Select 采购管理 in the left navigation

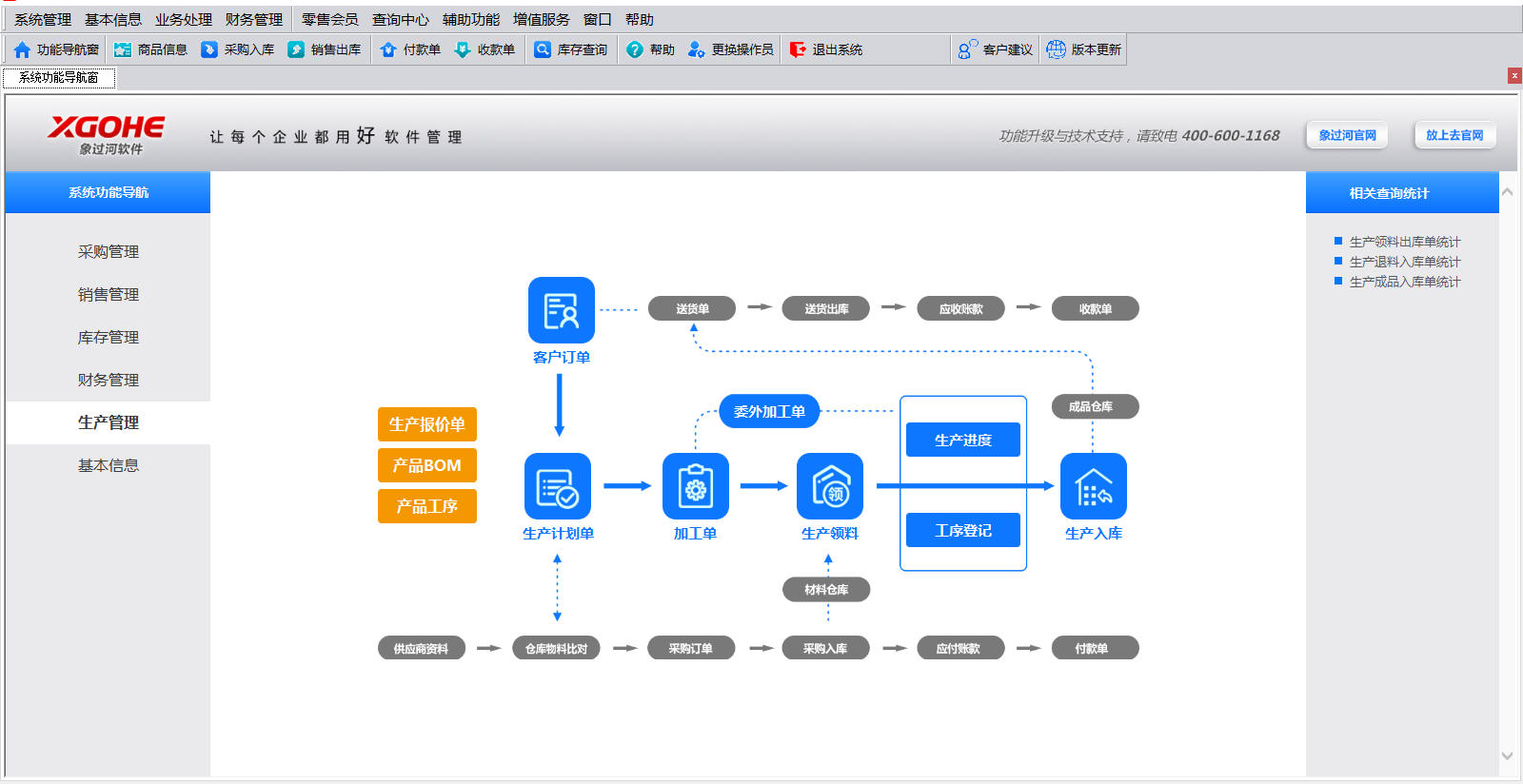[x=109, y=251]
